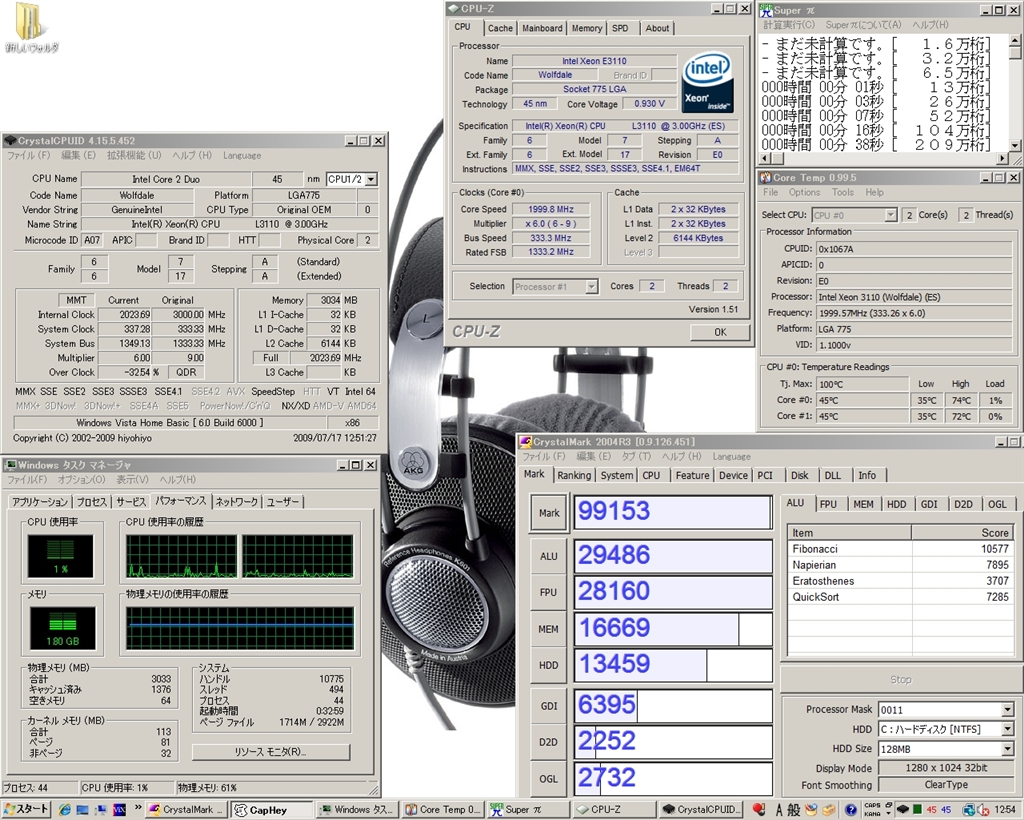Switch to Mainboard tab in CPU-Z
This screenshot has width=1024, height=820.
[x=542, y=28]
